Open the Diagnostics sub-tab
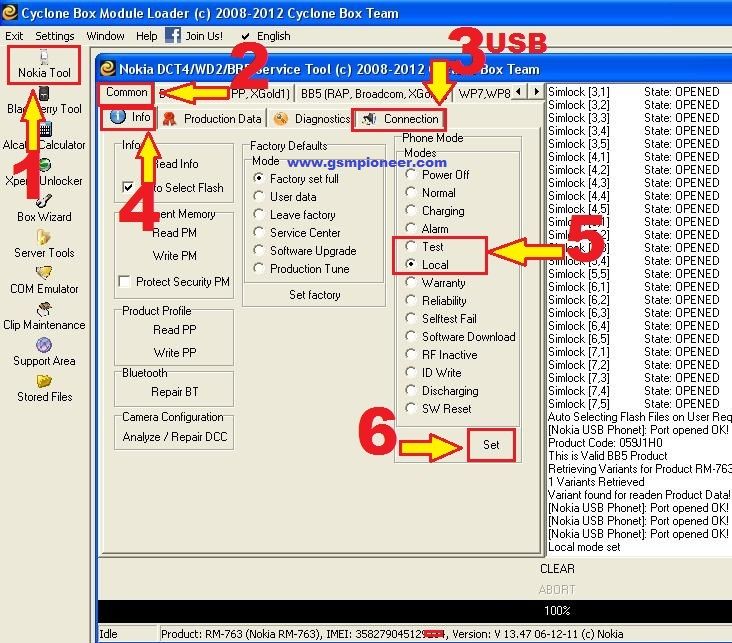 pos(311,119)
